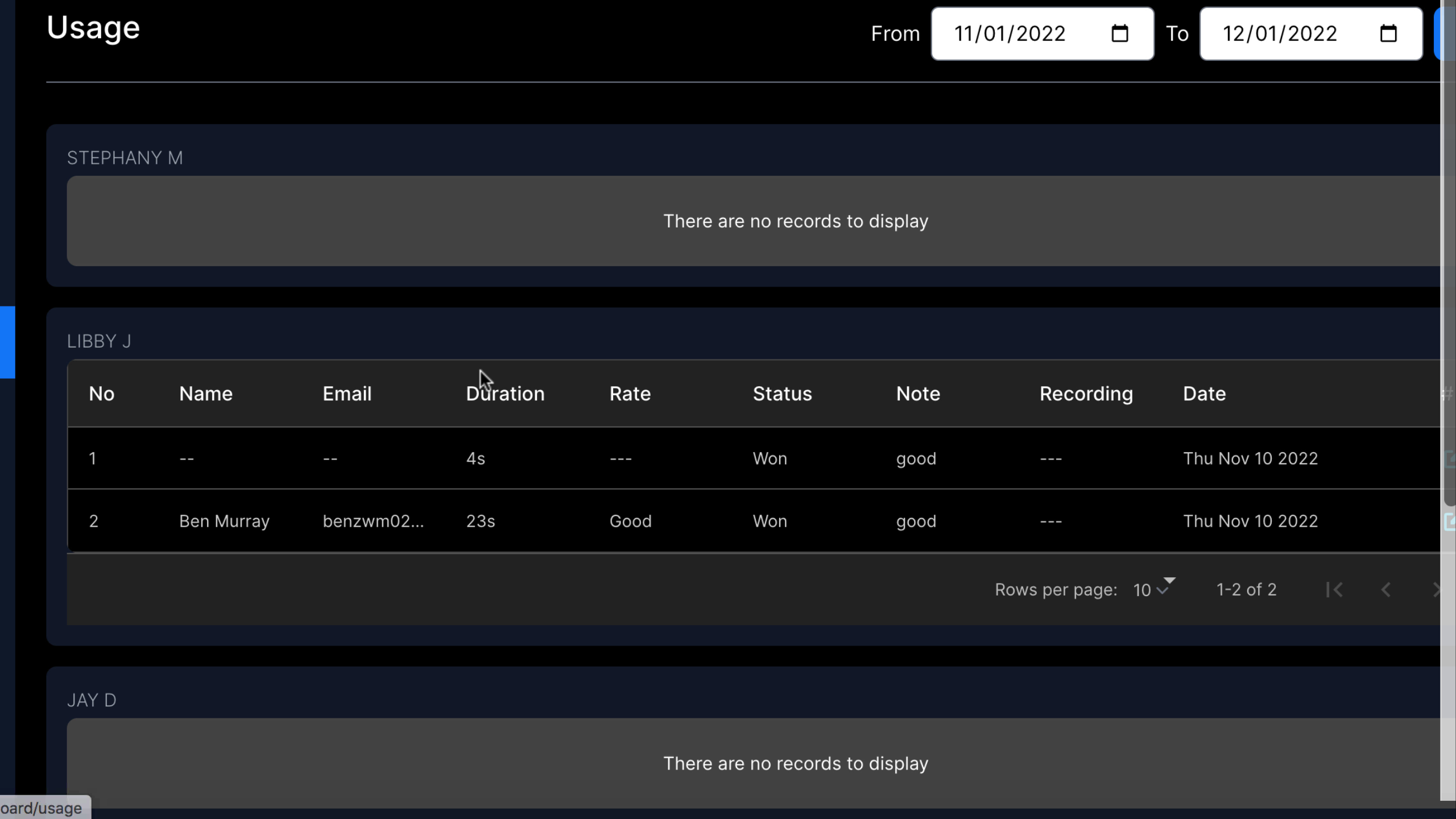This screenshot has height=819, width=1456.
Task: Open rows per page value 10
Action: (1142, 590)
